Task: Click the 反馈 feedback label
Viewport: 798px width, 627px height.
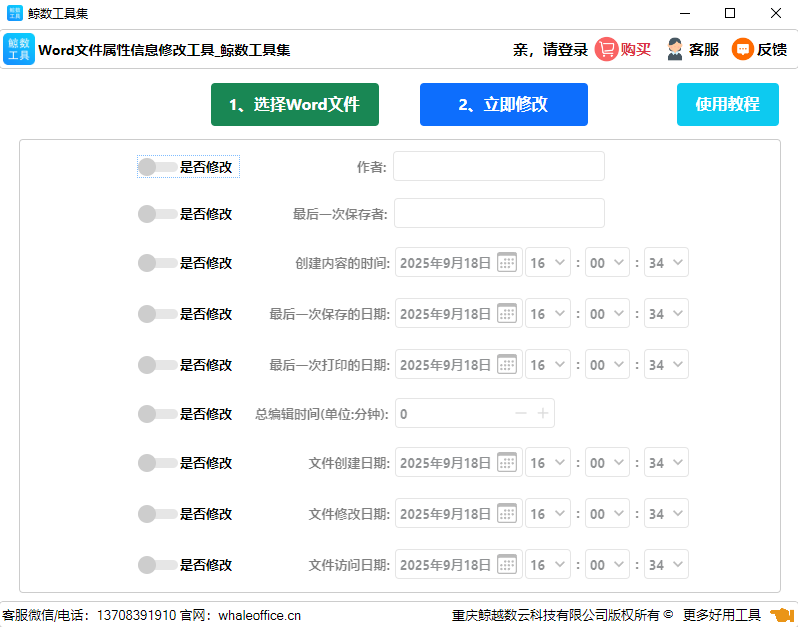Action: [772, 49]
